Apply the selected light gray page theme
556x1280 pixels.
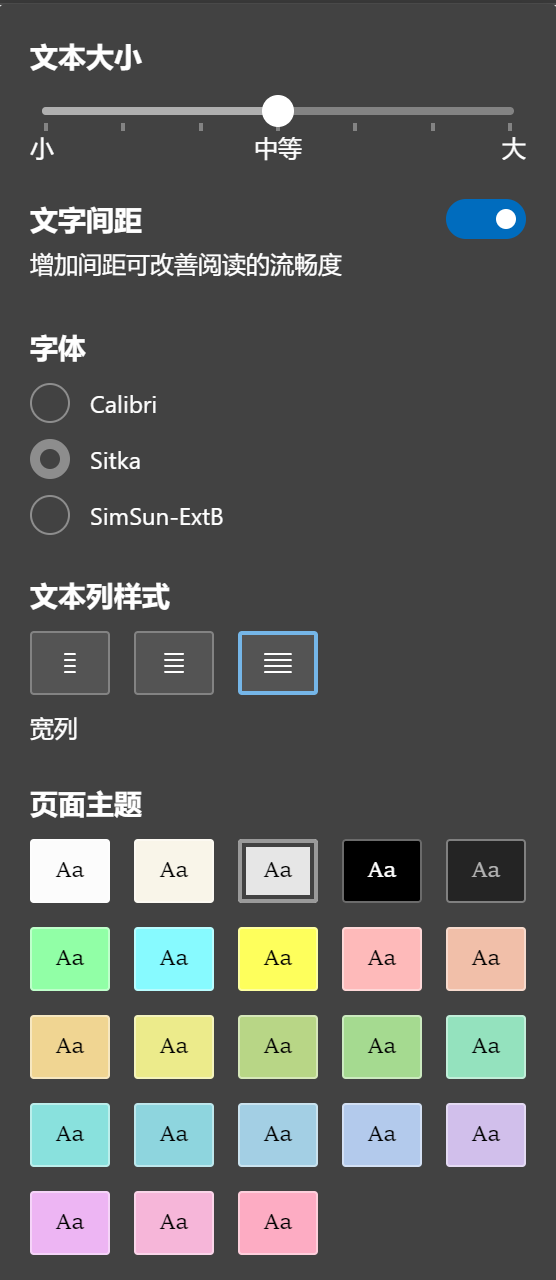[x=278, y=871]
